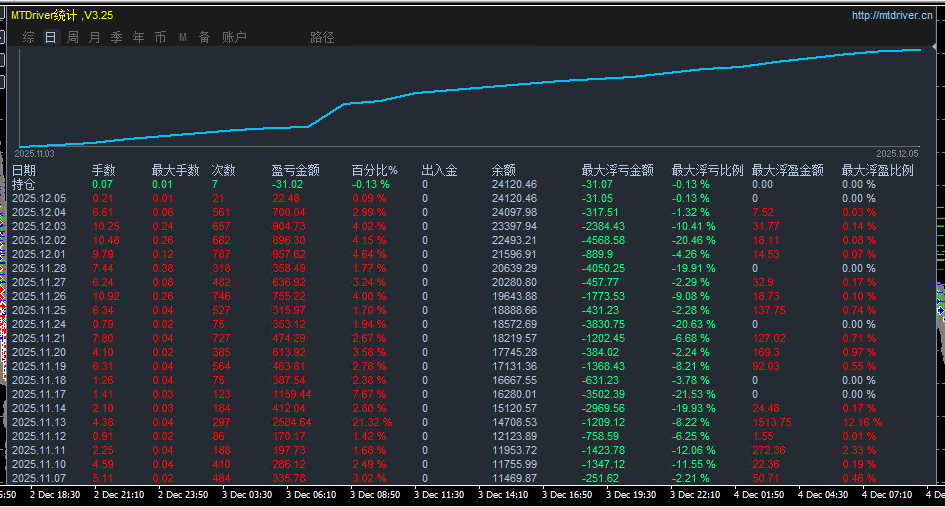The image size is (945, 507).
Task: Select the 2025.11.28 date row
Action: (39, 268)
